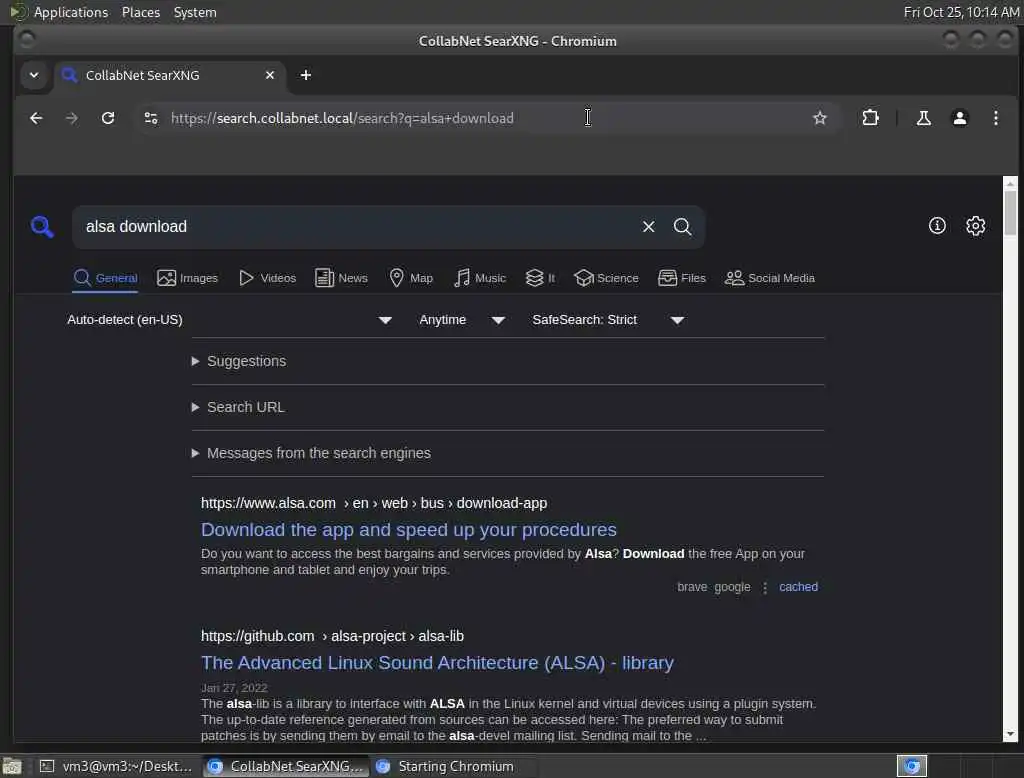Open the tab search dropdown arrow

[x=34, y=75]
